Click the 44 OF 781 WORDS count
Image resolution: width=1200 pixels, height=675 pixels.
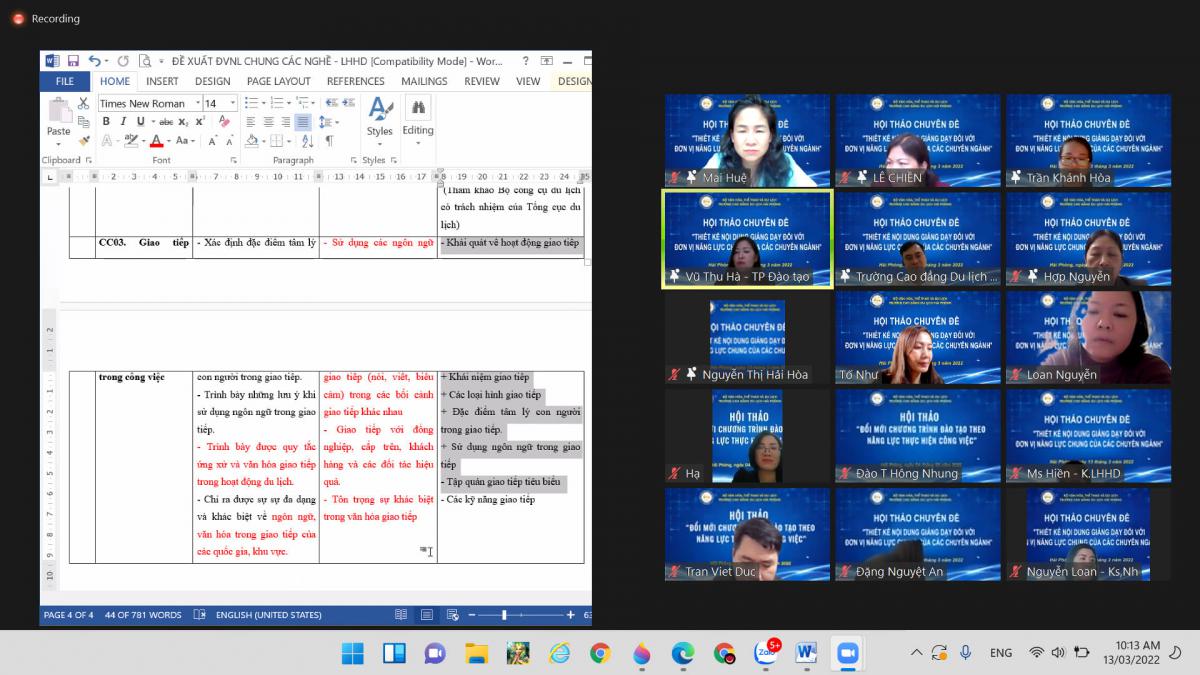143,615
